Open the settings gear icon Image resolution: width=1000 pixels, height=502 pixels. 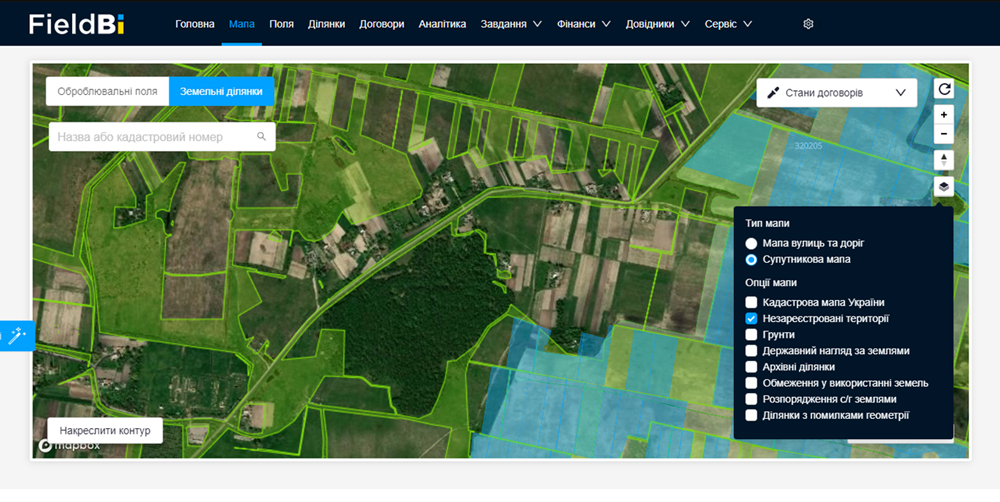click(x=808, y=24)
